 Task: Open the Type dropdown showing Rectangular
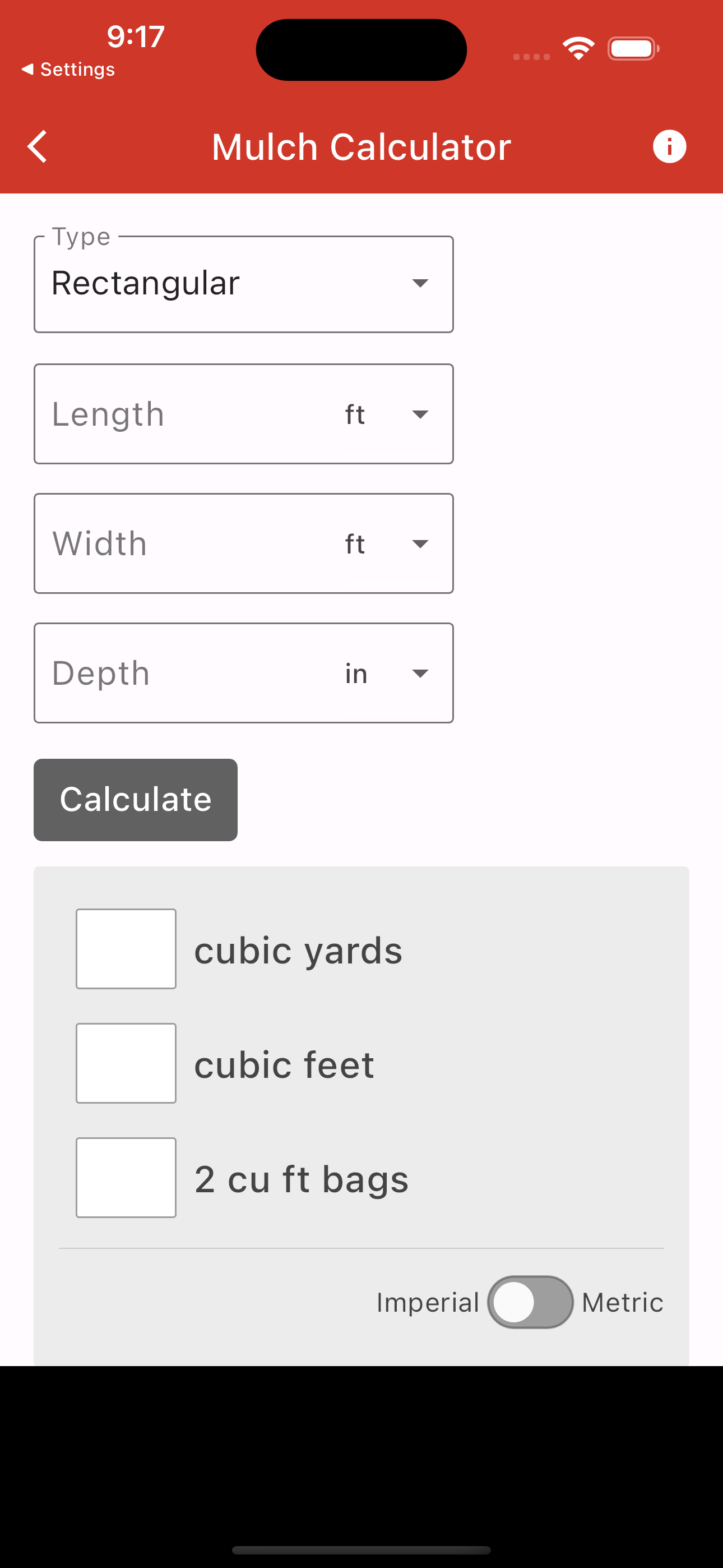coord(243,284)
